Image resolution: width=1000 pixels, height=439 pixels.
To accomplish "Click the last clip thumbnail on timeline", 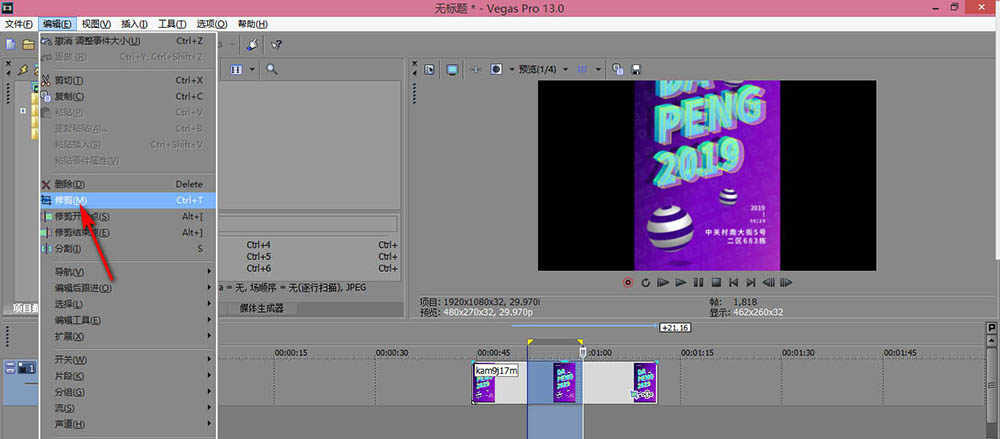I will [645, 383].
